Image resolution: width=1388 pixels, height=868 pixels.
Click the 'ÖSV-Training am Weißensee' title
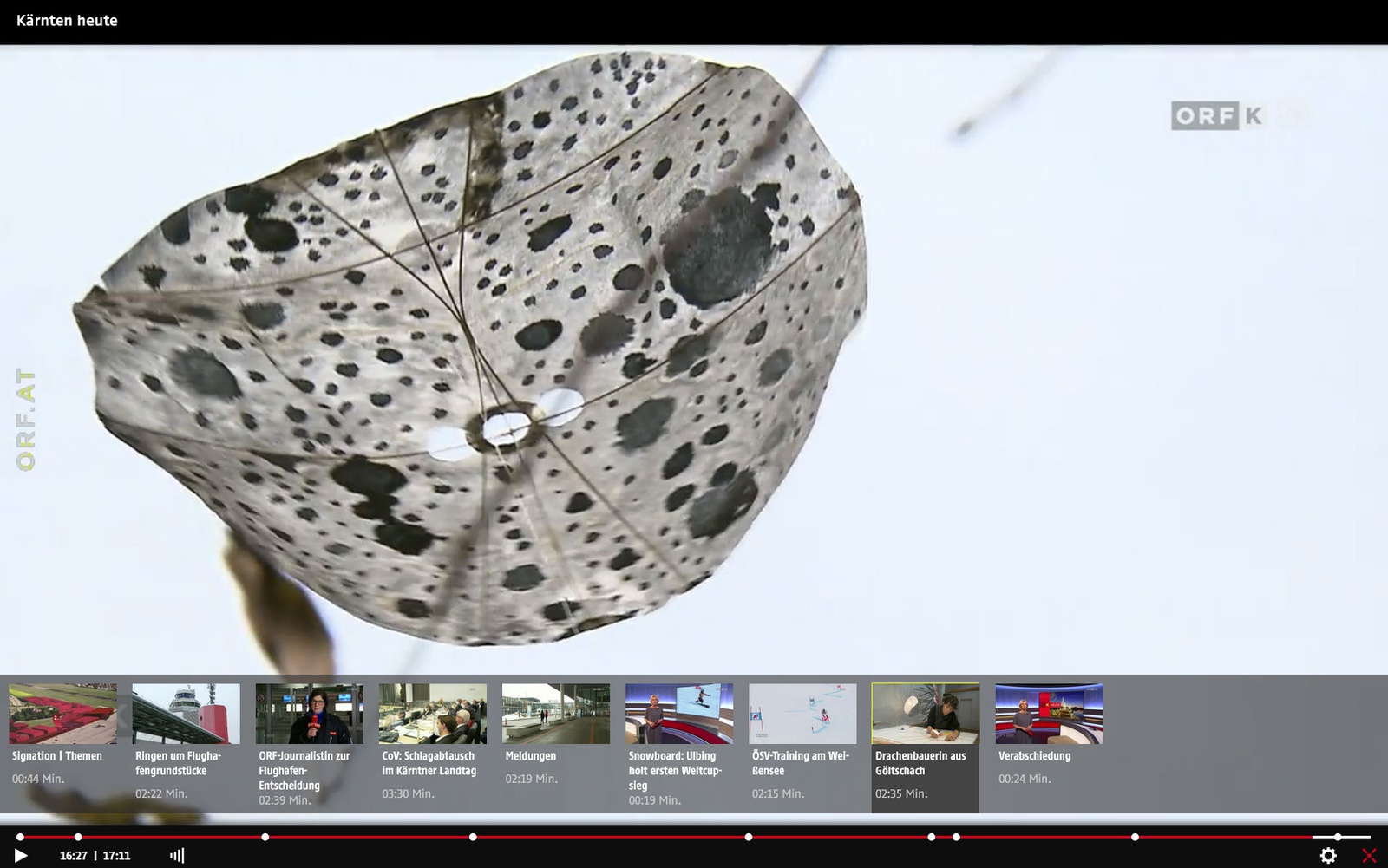[x=800, y=763]
